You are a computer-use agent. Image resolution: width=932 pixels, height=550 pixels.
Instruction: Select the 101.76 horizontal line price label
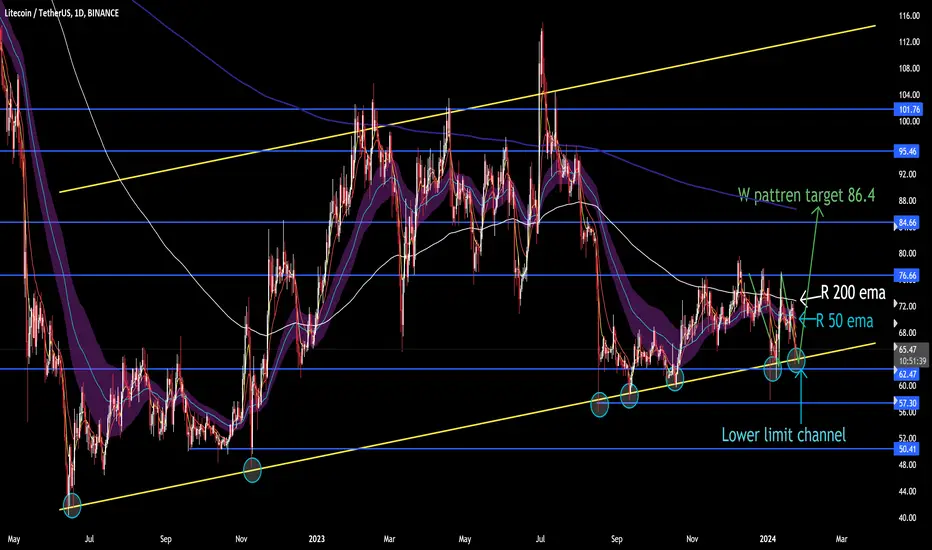pyautogui.click(x=909, y=109)
